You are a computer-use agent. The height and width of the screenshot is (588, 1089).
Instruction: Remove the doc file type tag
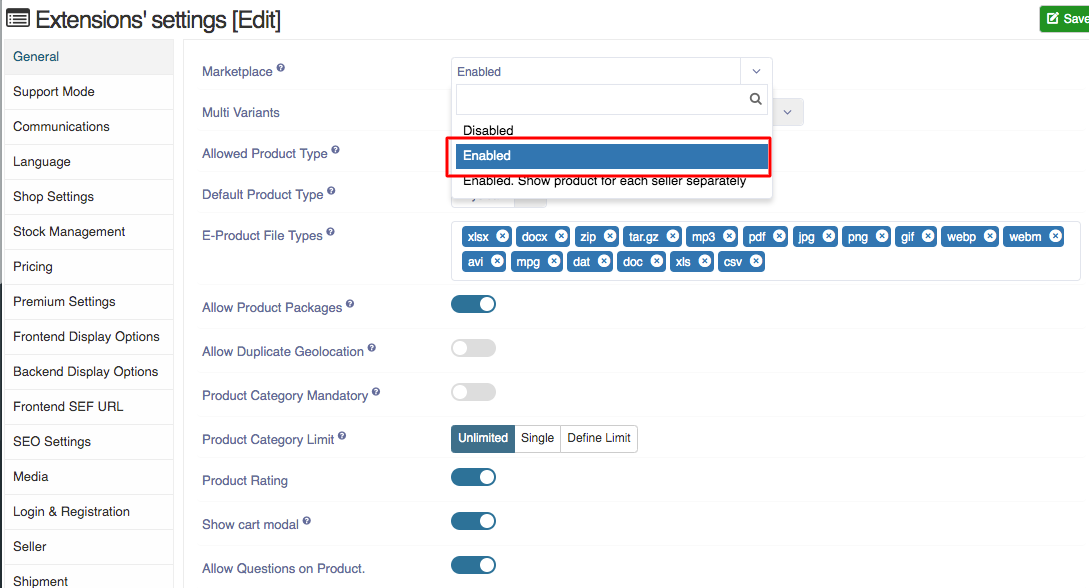(x=656, y=261)
